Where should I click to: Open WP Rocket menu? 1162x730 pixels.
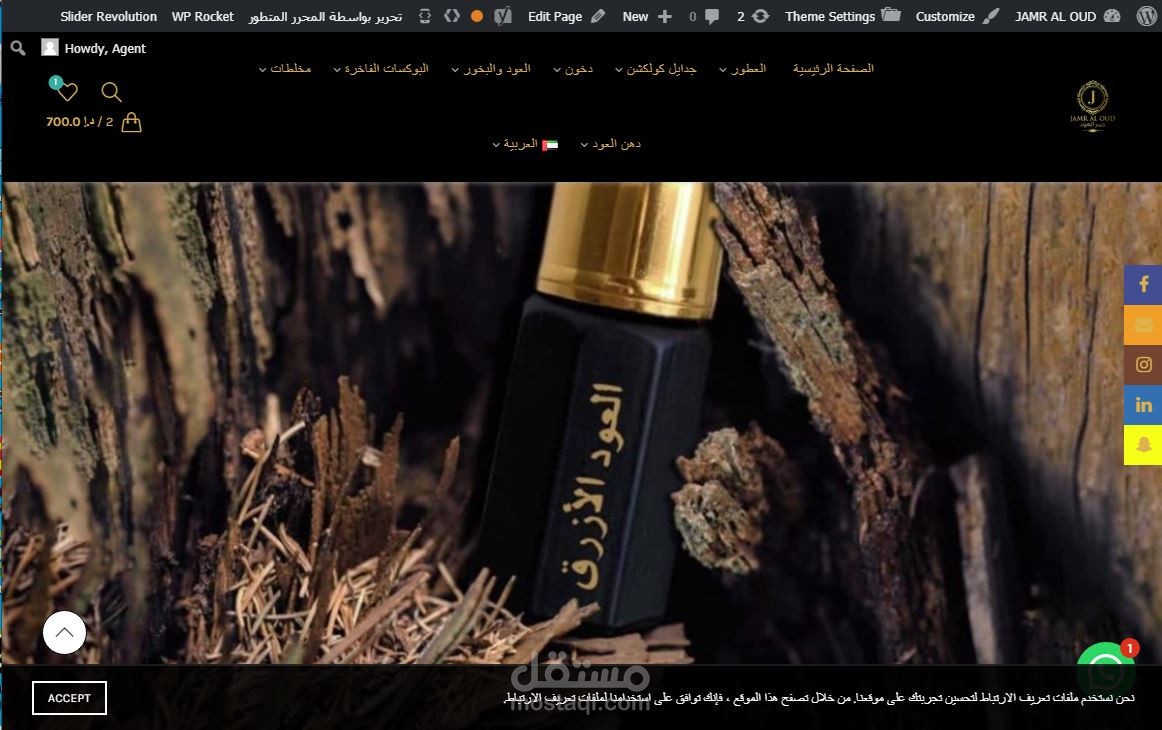coord(202,16)
